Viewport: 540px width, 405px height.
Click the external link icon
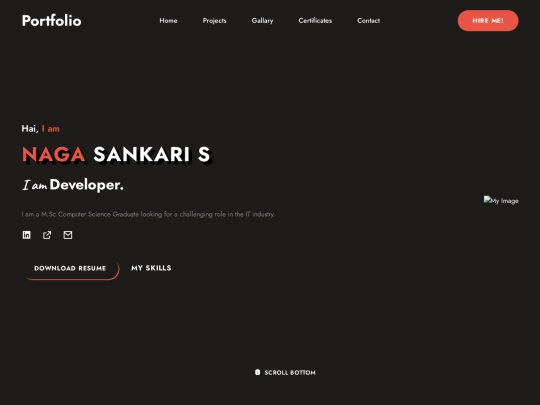47,235
